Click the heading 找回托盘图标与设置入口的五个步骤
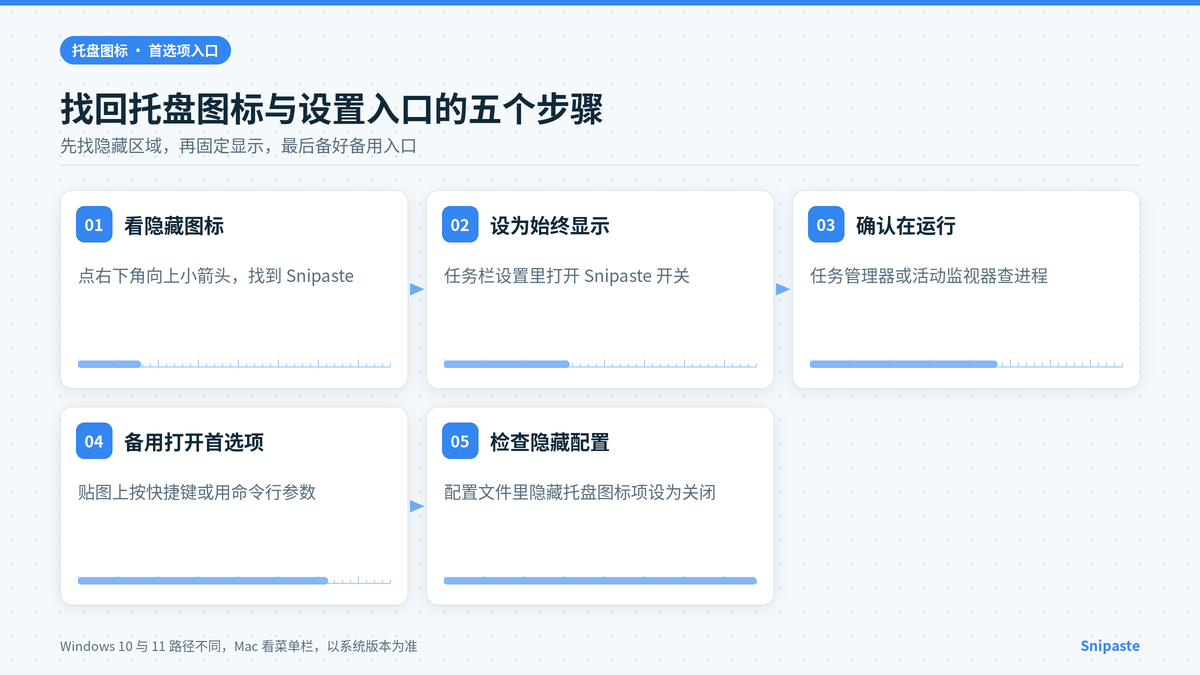Viewport: 1200px width, 675px height. [331, 109]
